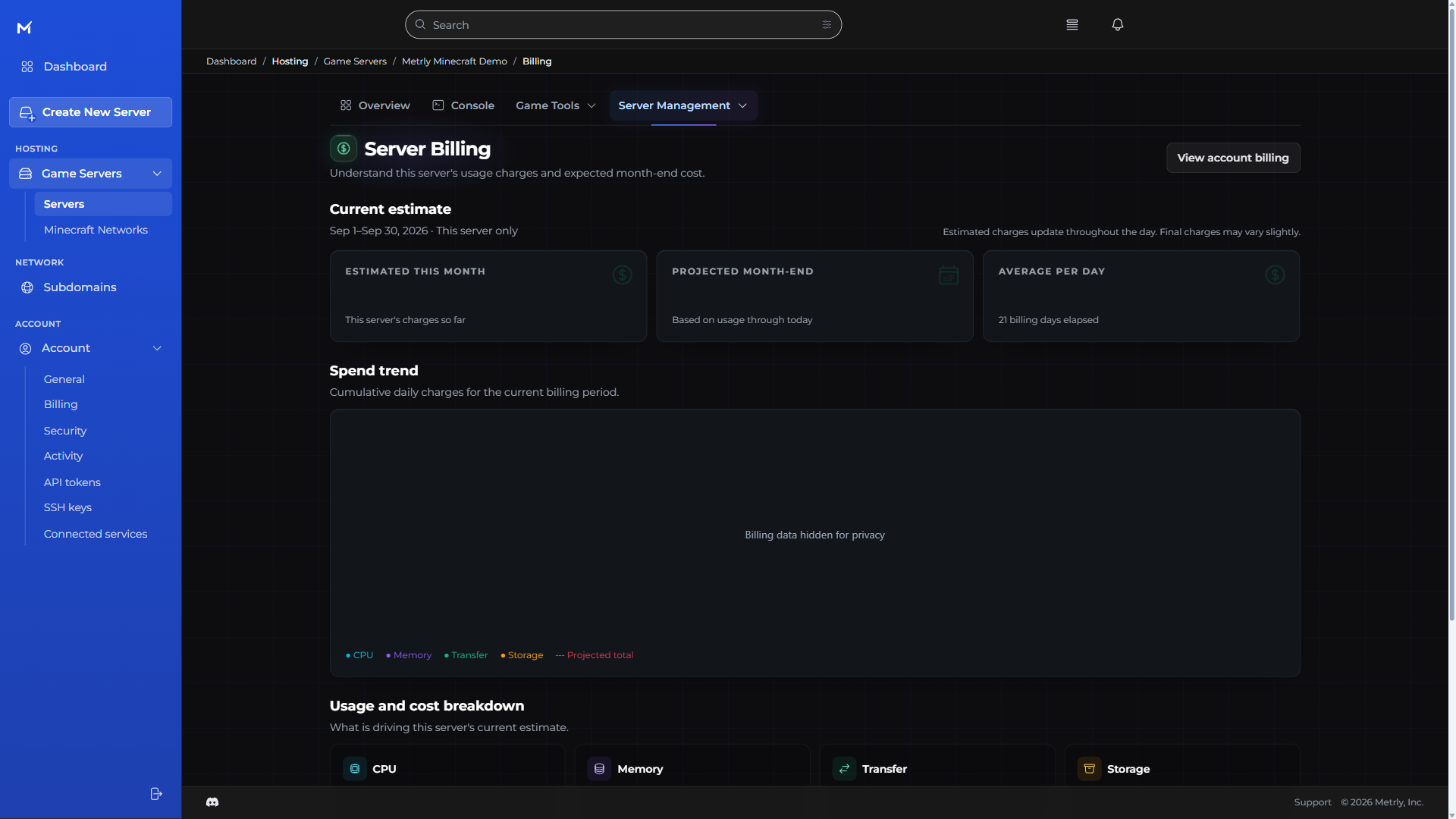
Task: Click the Create New Server button
Action: [90, 112]
